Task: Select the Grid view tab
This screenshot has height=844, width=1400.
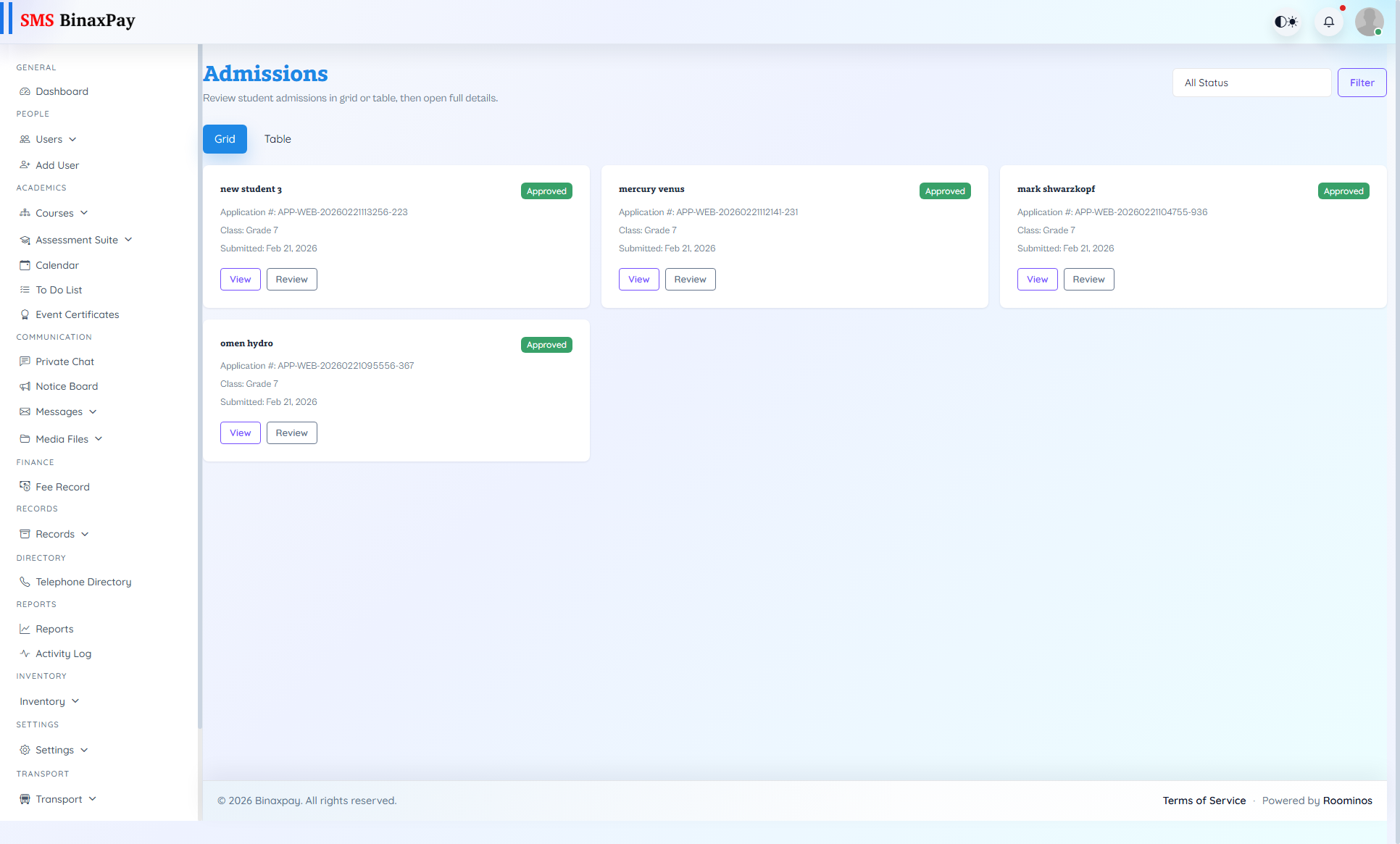Action: 225,139
